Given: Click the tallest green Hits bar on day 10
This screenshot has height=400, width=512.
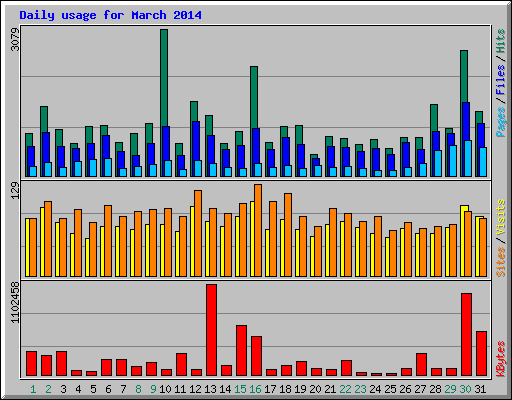Looking at the screenshot, I should pos(164,77).
